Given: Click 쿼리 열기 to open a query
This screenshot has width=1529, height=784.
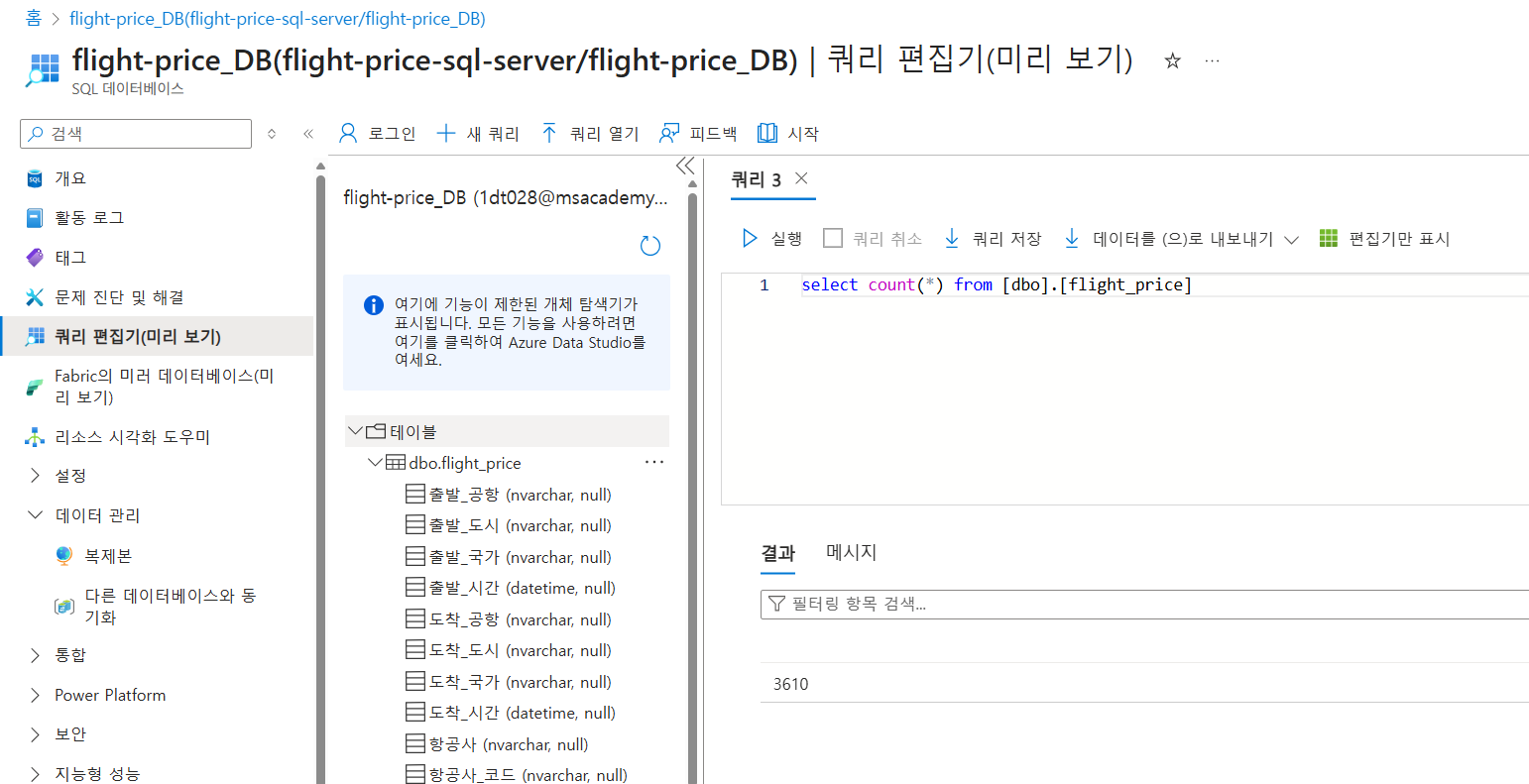Looking at the screenshot, I should click(x=590, y=134).
